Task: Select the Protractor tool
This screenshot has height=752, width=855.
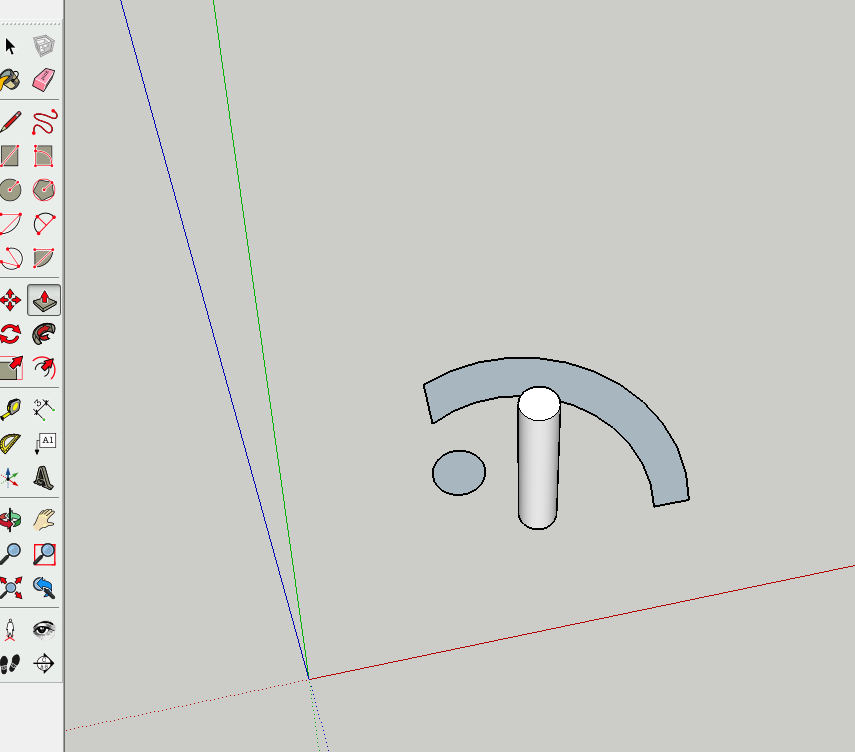Action: [10, 443]
